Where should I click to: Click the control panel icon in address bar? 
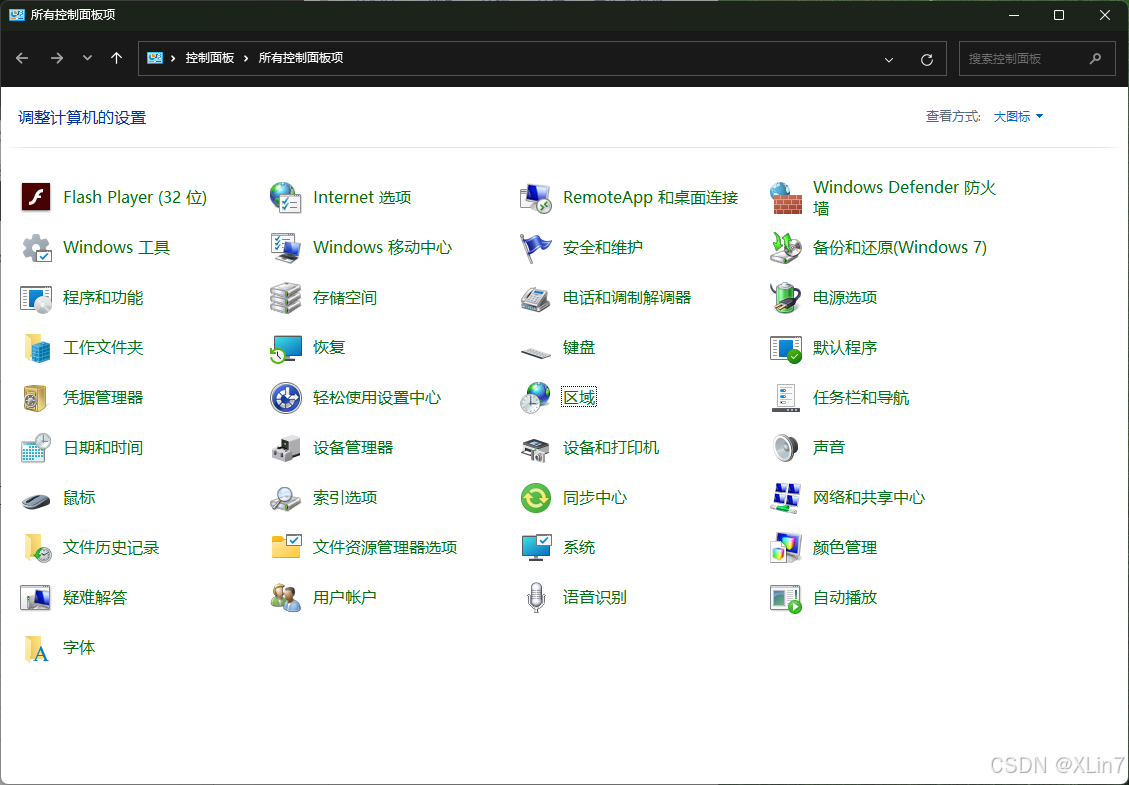point(155,58)
